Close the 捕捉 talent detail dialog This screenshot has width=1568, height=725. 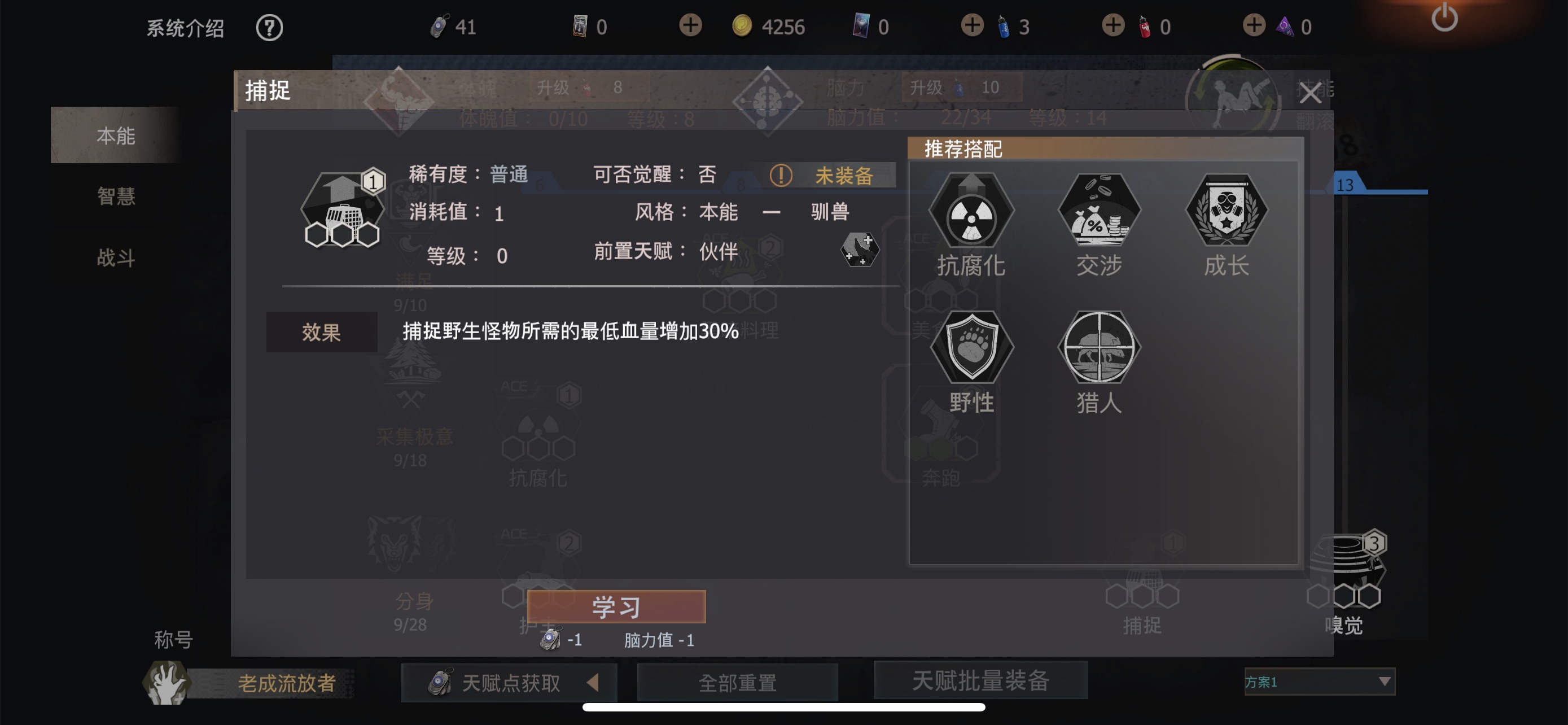[x=1309, y=93]
